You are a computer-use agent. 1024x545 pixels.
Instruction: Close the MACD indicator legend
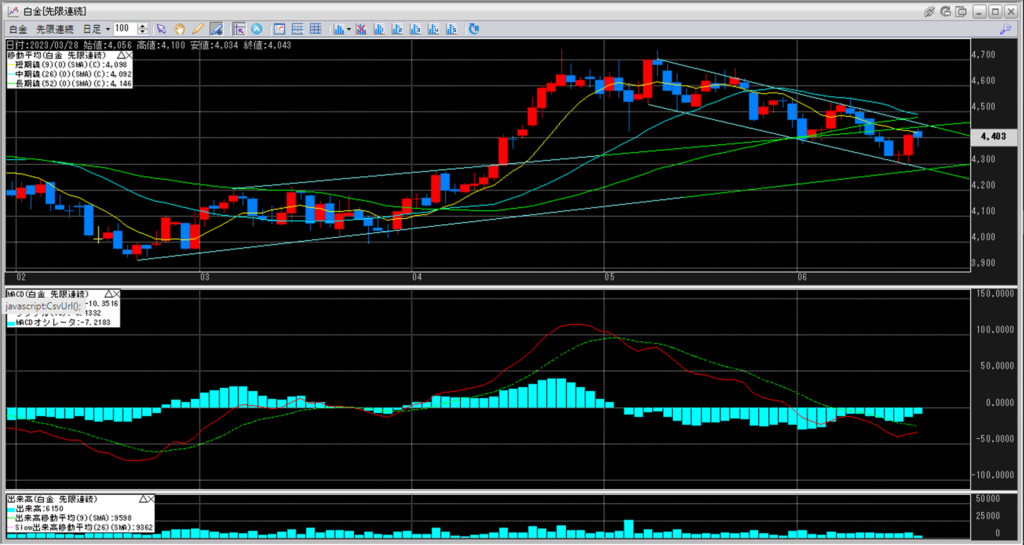(115, 295)
